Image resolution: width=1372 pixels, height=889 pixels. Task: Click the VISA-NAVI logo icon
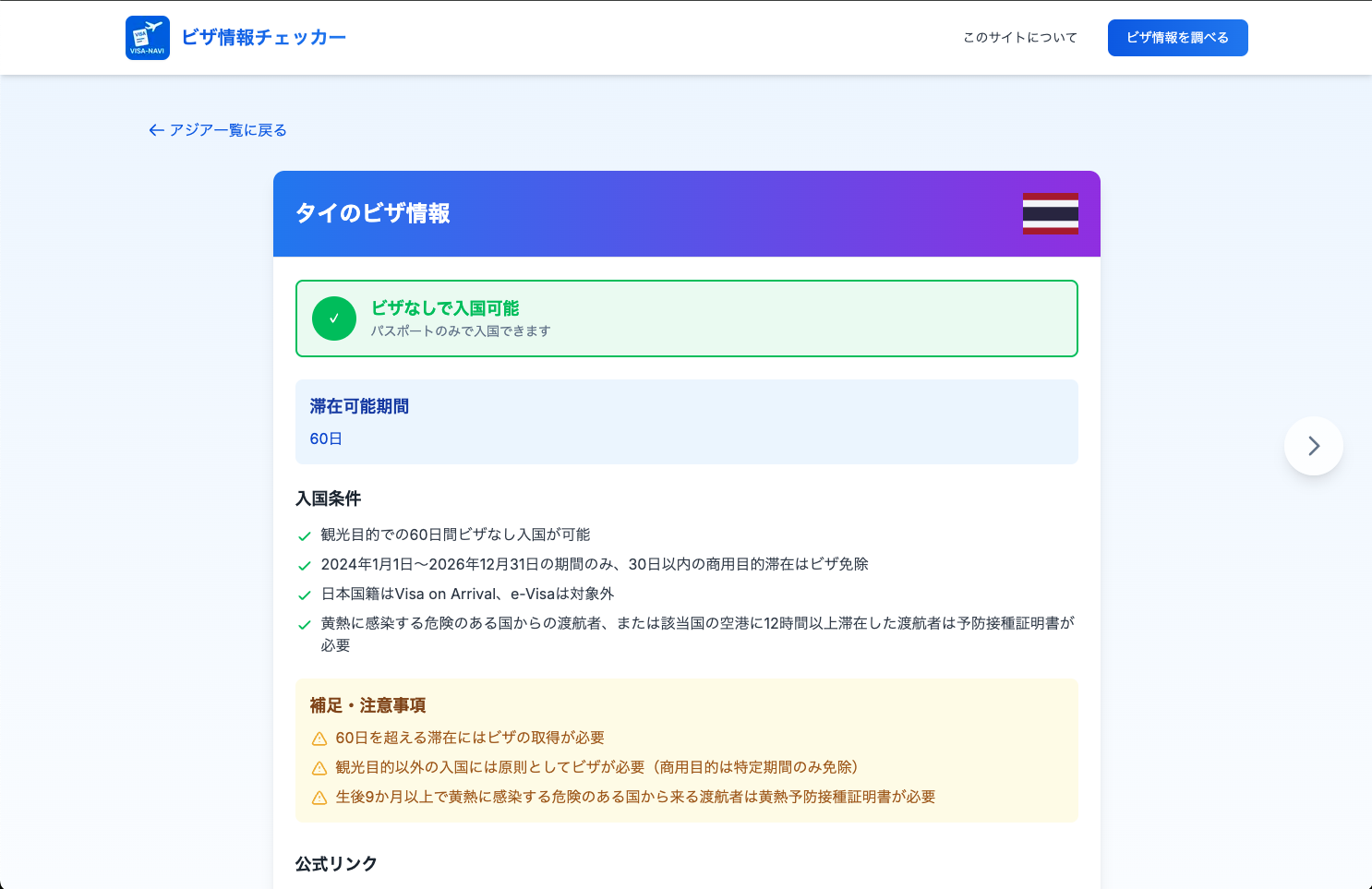pos(148,38)
